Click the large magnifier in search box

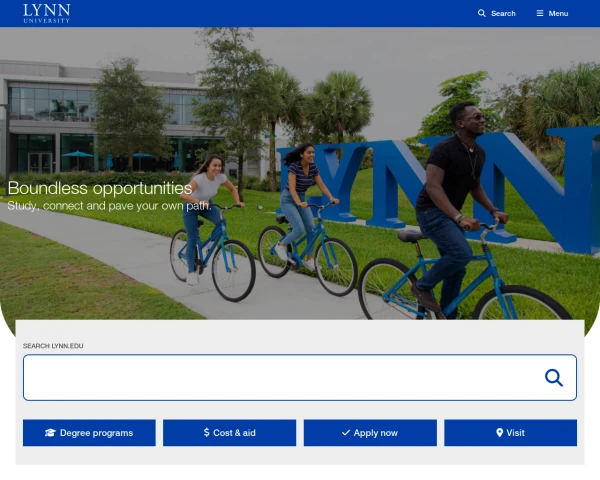(x=554, y=378)
